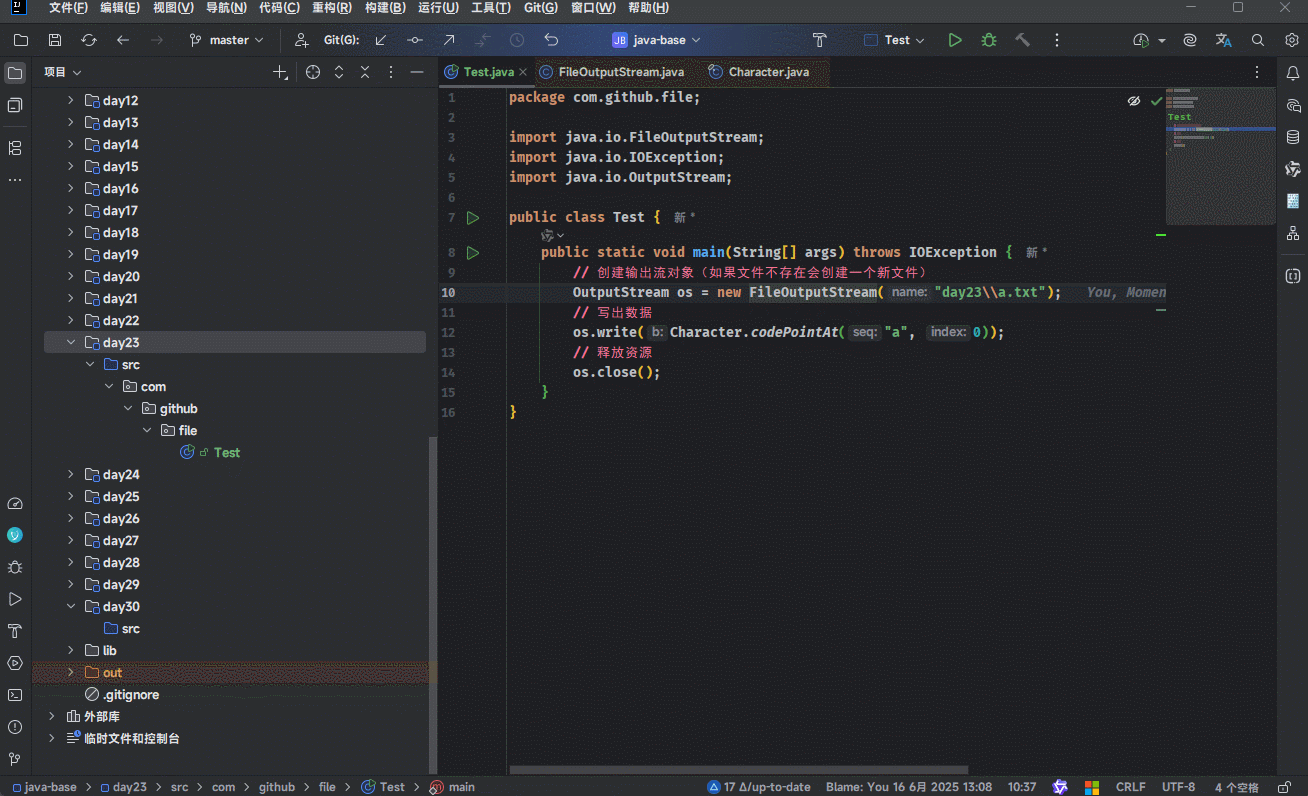Switch to FileOutputStream.java tab
Screen dimensions: 1308x796
tap(620, 72)
